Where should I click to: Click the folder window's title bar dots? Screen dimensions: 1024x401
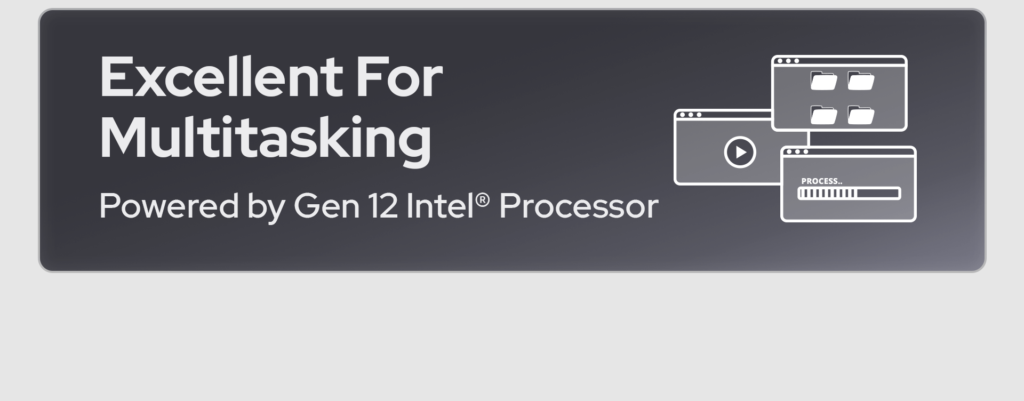point(789,61)
